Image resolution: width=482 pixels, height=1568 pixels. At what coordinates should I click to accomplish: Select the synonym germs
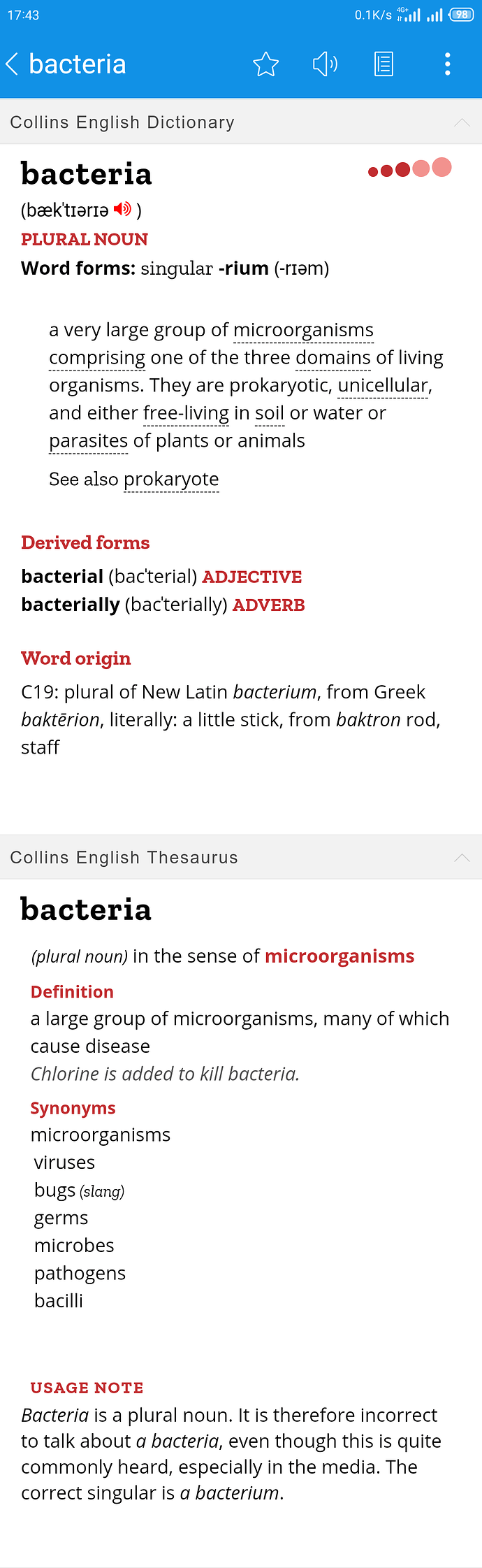61,1218
